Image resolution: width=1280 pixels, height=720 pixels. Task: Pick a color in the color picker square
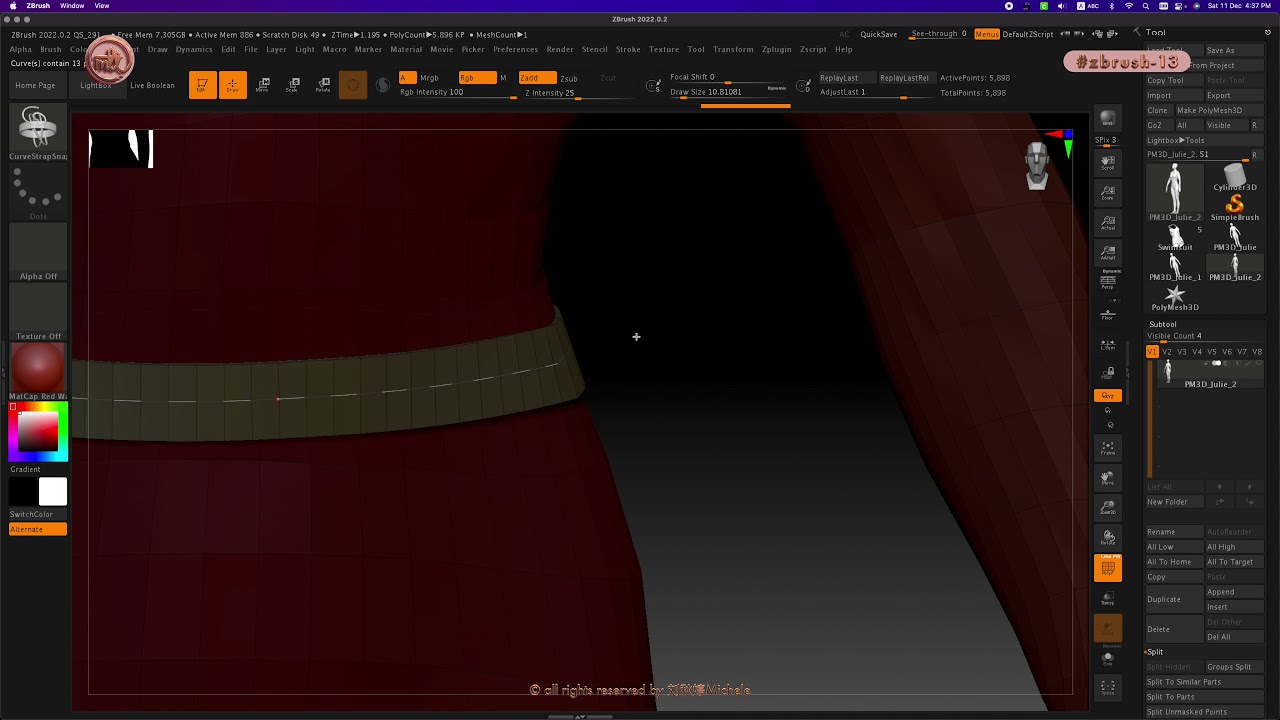tap(38, 432)
